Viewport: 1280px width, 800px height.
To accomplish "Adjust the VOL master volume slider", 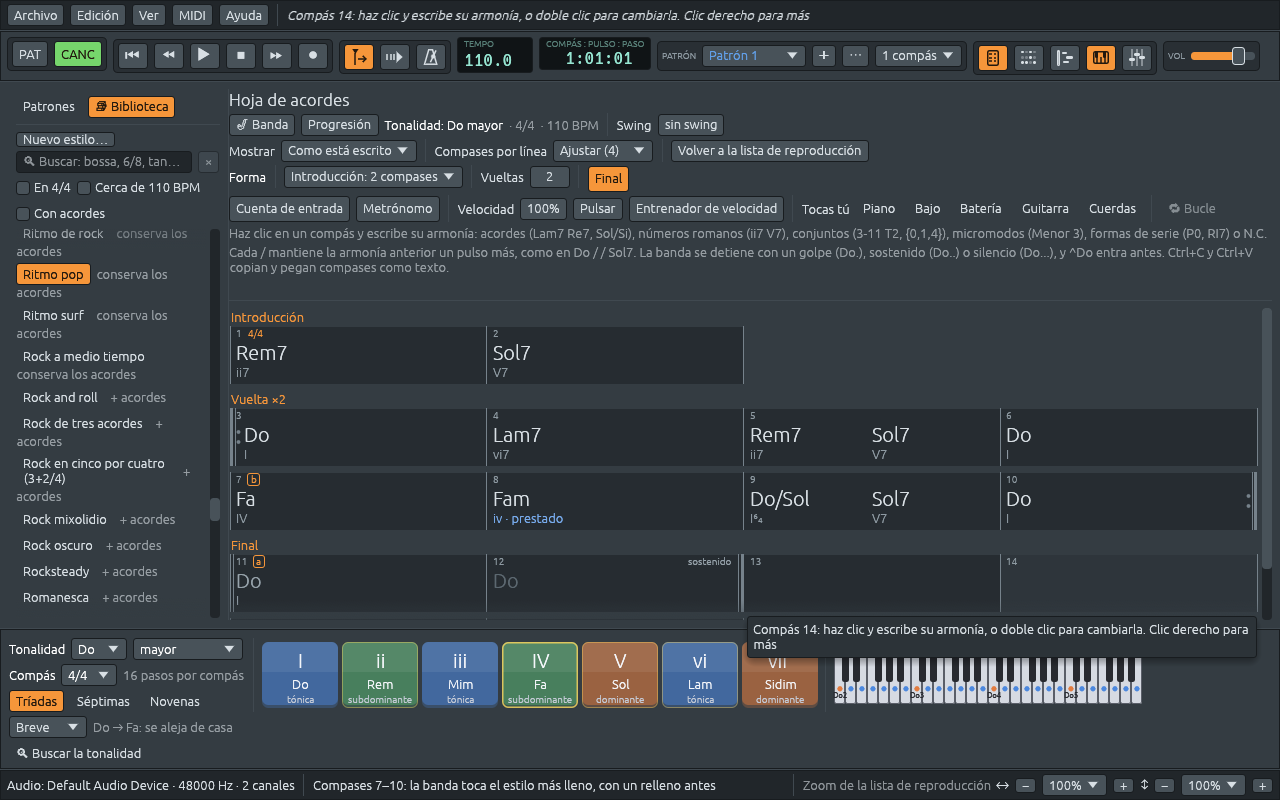I will (1224, 56).
